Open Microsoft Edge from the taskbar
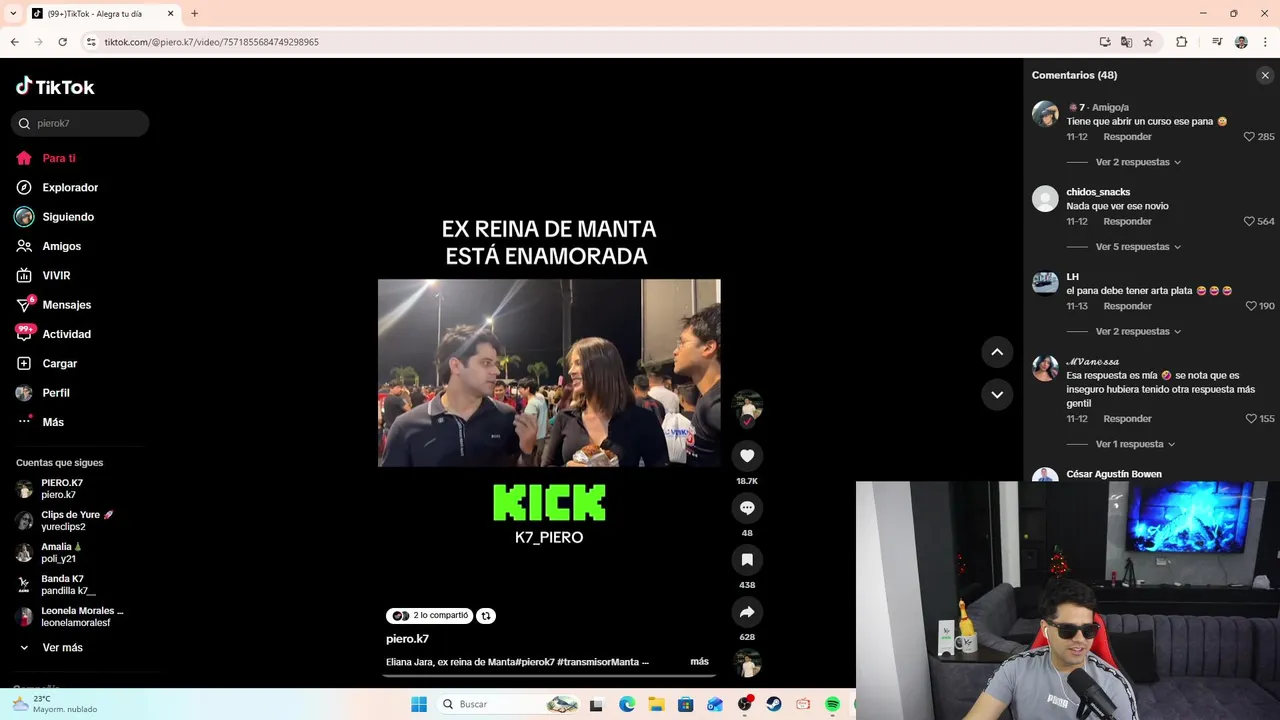 pyautogui.click(x=627, y=705)
